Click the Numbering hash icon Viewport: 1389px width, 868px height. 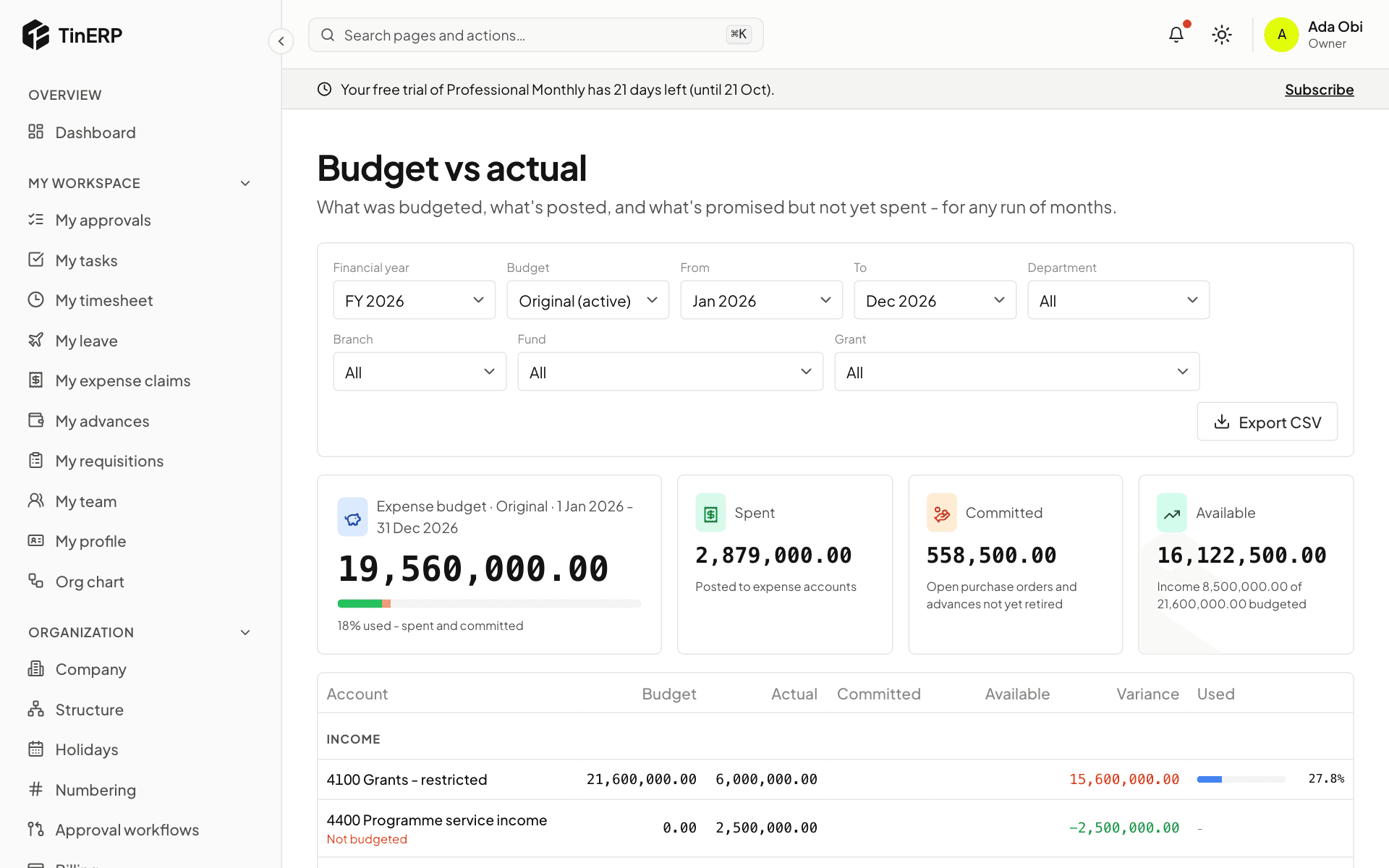(x=35, y=789)
